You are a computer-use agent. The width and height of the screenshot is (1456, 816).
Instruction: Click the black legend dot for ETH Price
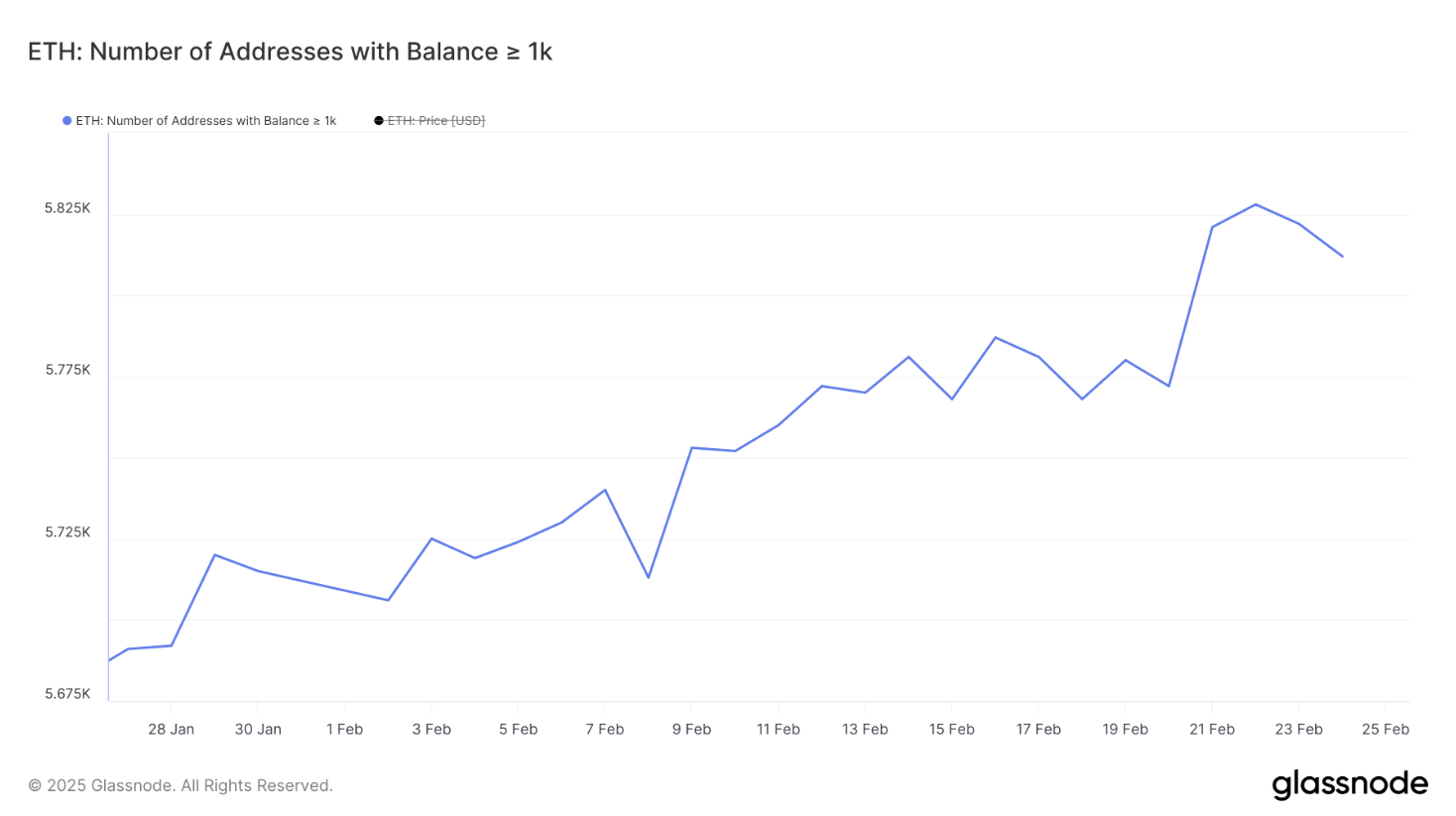click(379, 121)
